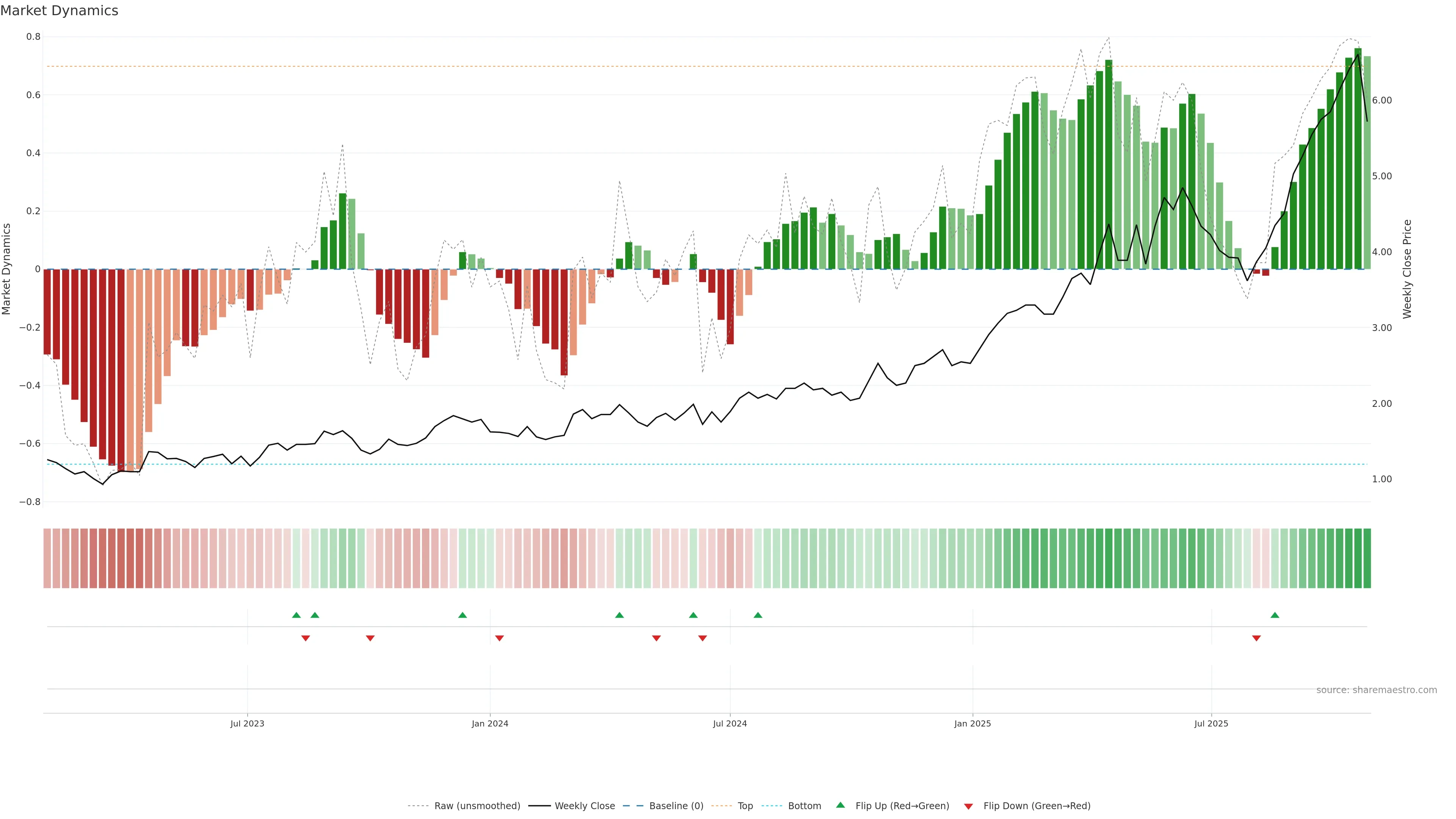The height and width of the screenshot is (819, 1456).
Task: Click the leftmost red Flip Down triangle marker
Action: coord(305,638)
